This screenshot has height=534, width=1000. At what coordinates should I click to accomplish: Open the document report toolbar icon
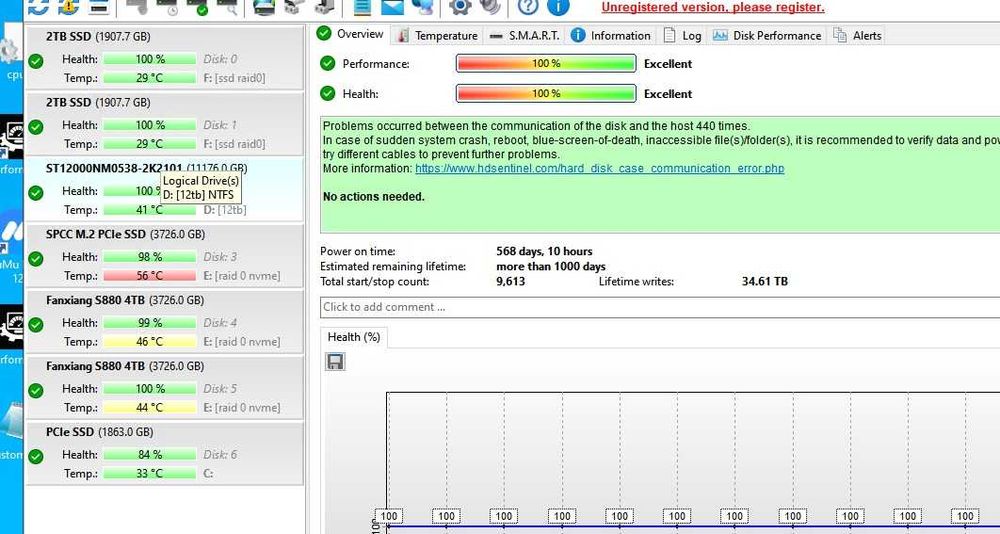coord(362,6)
